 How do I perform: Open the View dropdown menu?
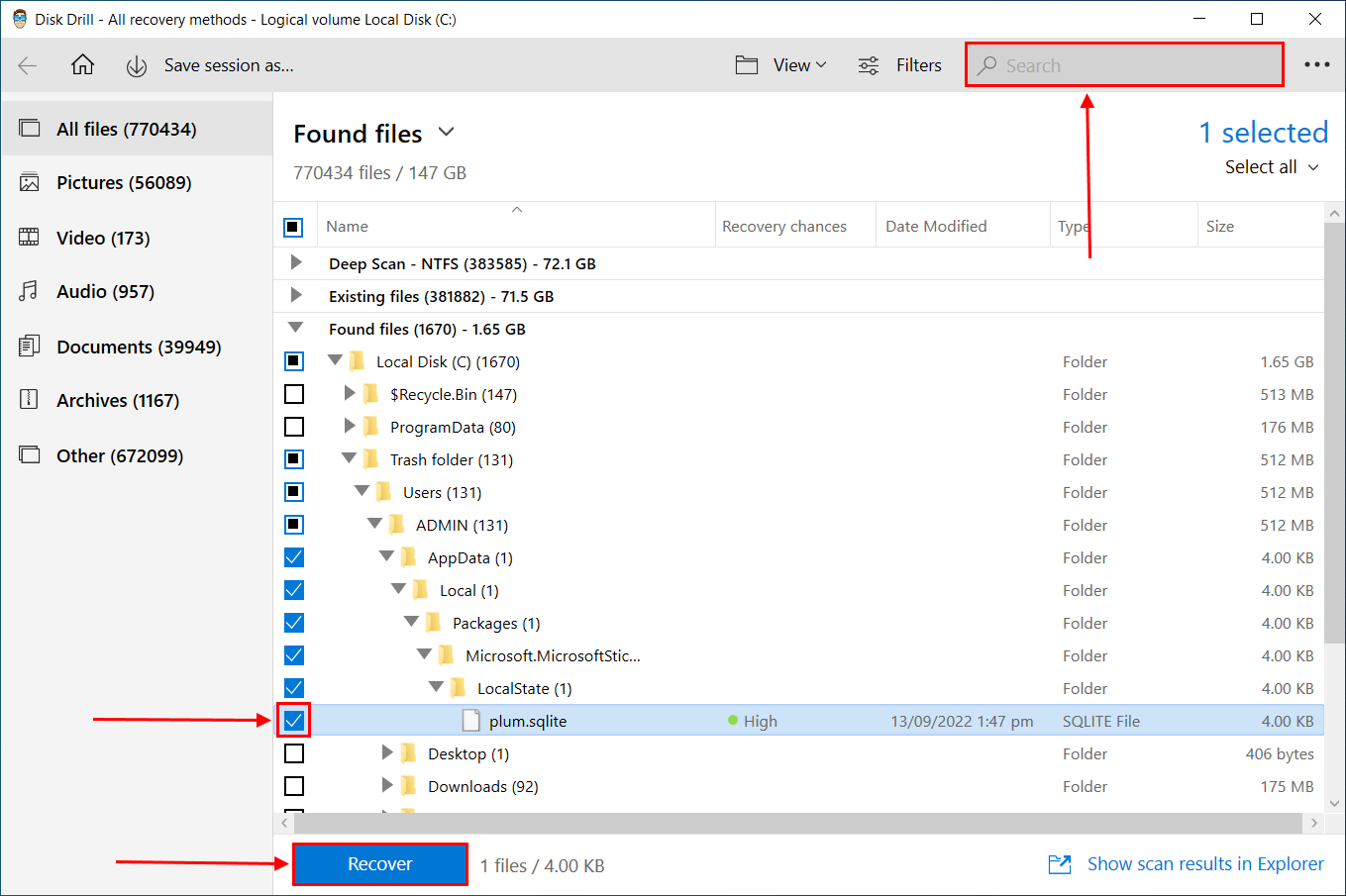point(799,65)
